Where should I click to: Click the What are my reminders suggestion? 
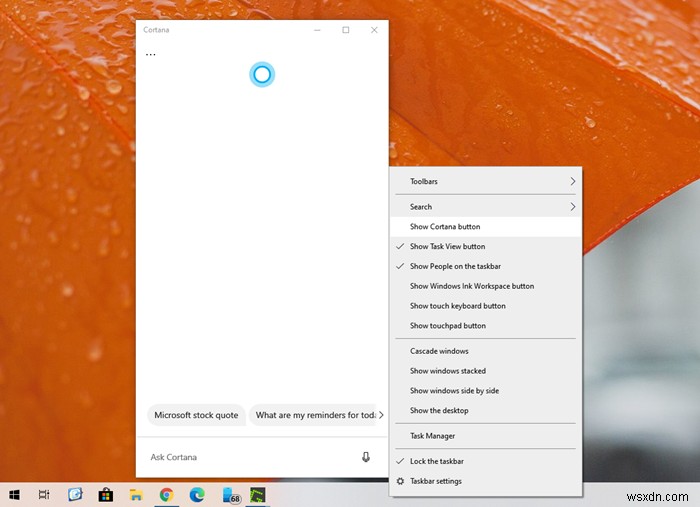[x=313, y=415]
